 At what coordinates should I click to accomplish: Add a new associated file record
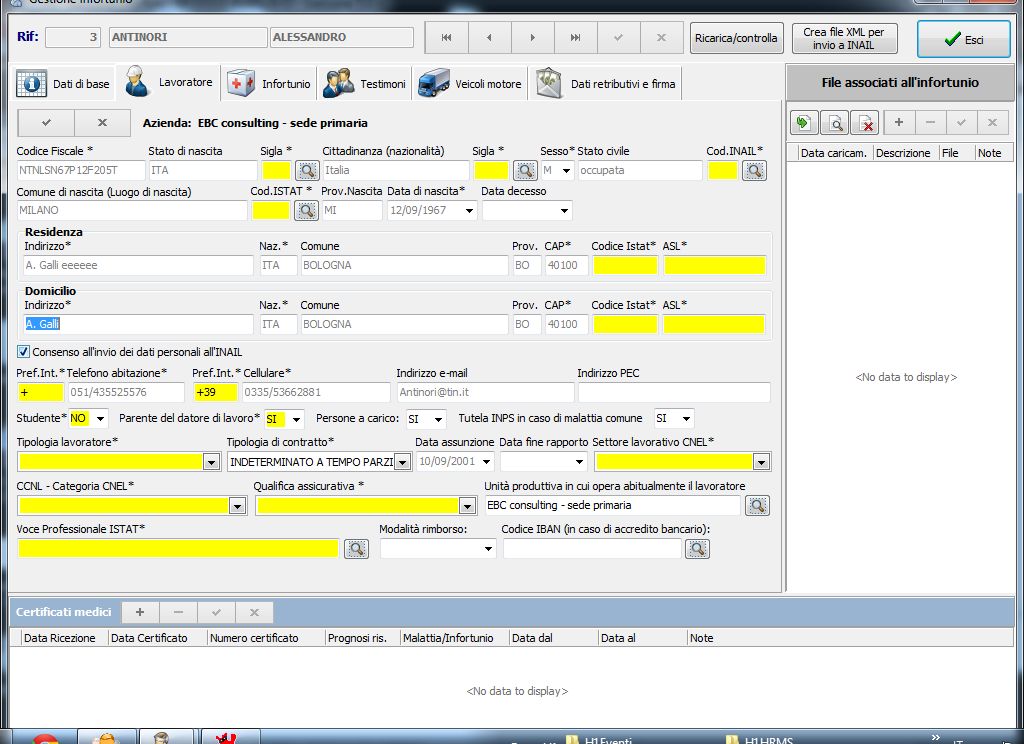coord(899,122)
